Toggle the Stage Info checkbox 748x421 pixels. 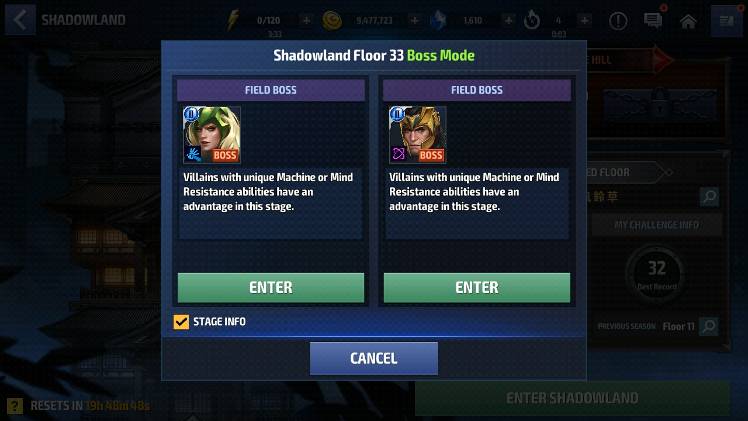point(181,322)
